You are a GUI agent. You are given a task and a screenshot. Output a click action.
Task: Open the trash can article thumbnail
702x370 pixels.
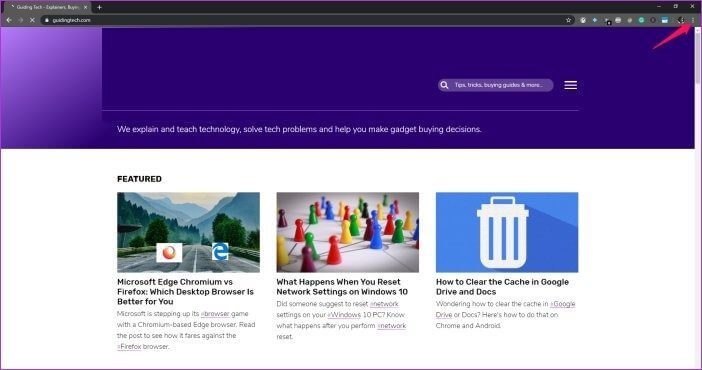[507, 232]
